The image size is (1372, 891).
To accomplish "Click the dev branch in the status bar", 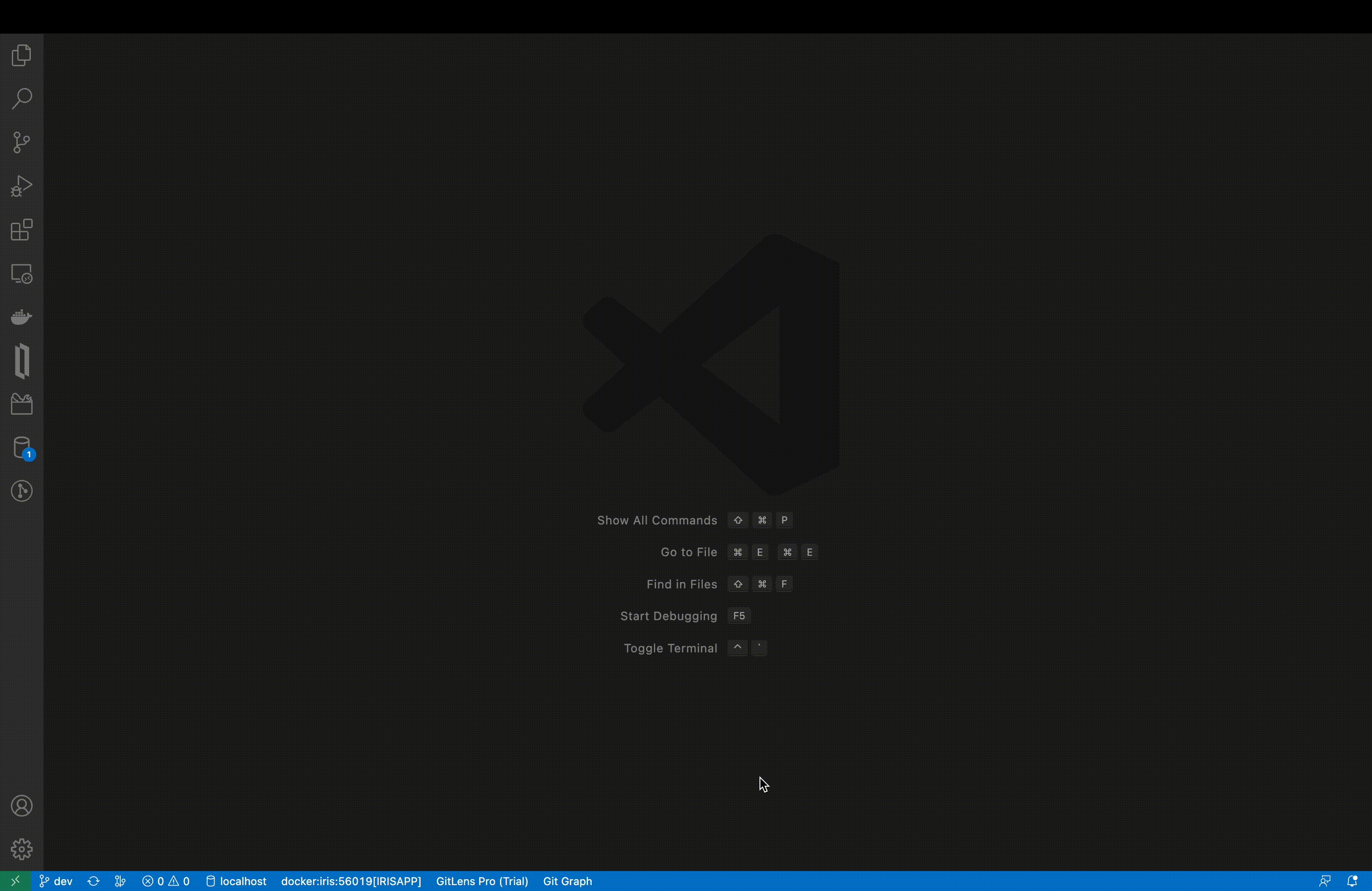I will point(56,881).
